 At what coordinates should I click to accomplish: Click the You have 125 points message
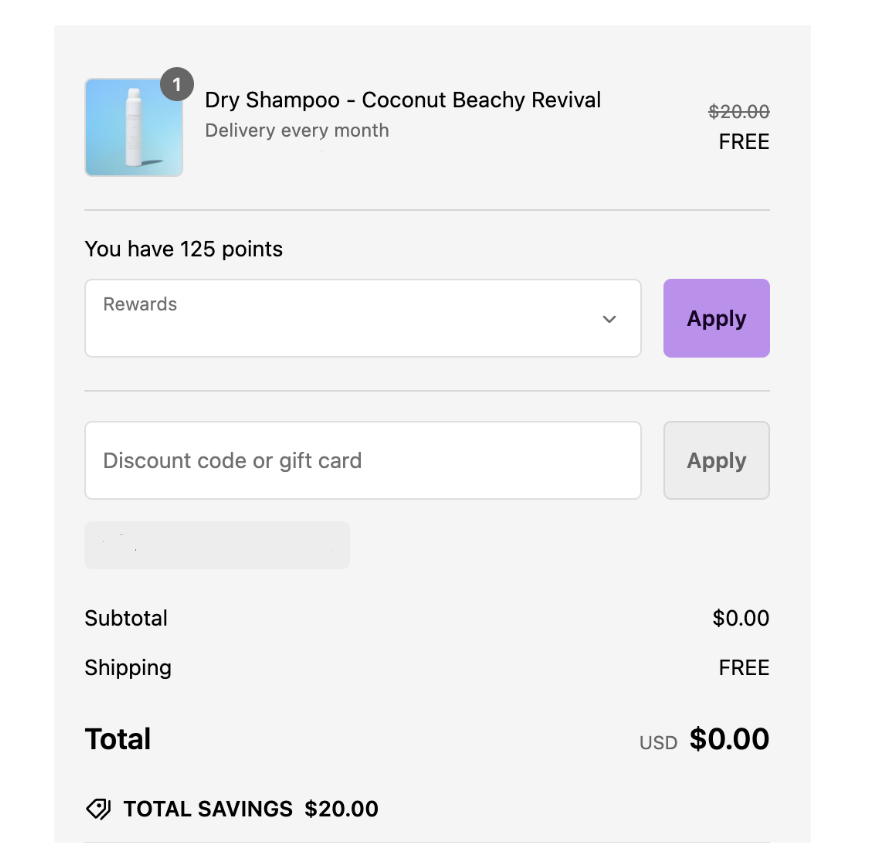pos(183,249)
